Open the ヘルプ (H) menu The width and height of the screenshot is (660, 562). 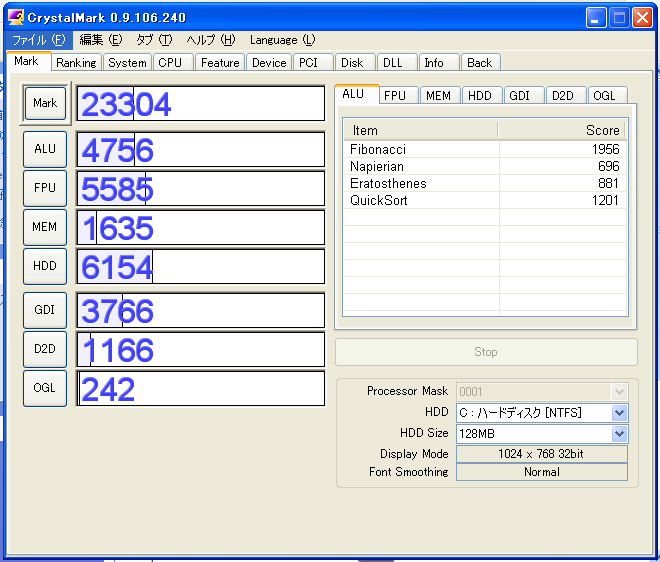coord(211,40)
